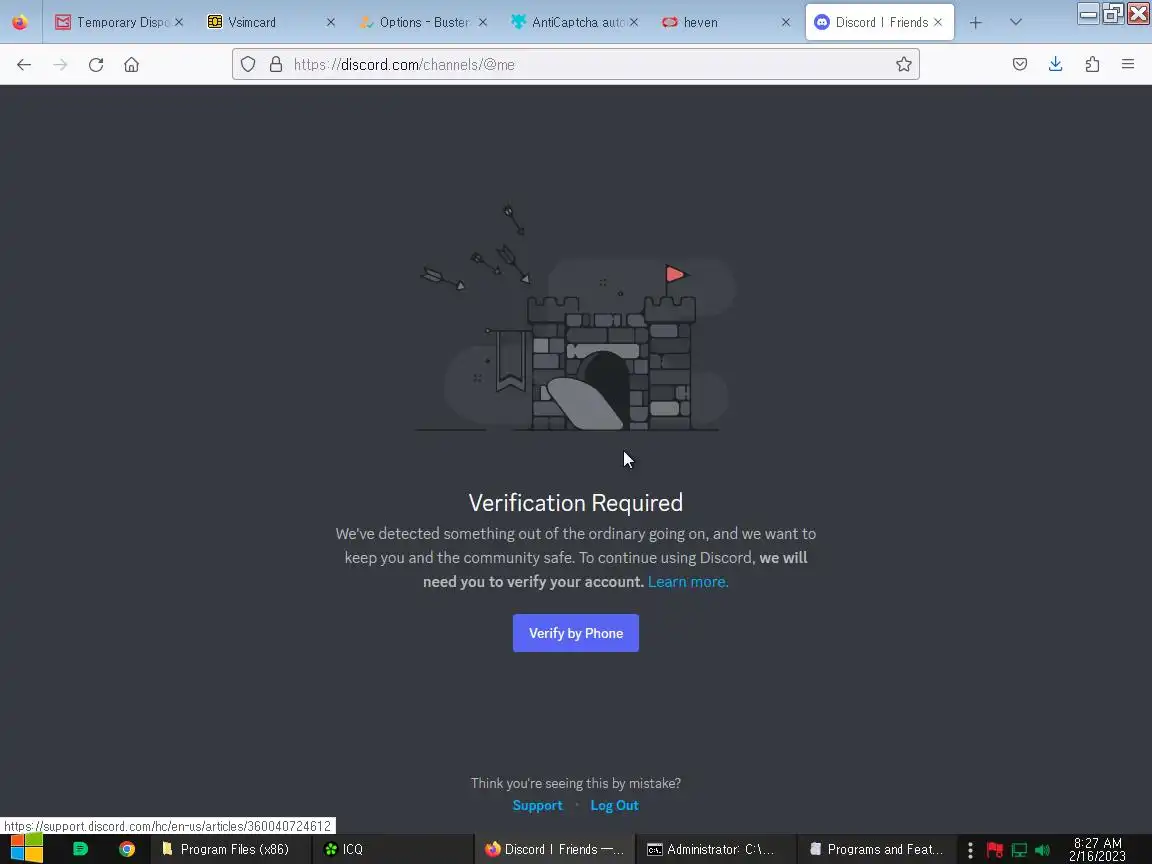Open the extensions puzzle icon
This screenshot has width=1152, height=864.
[1092, 65]
